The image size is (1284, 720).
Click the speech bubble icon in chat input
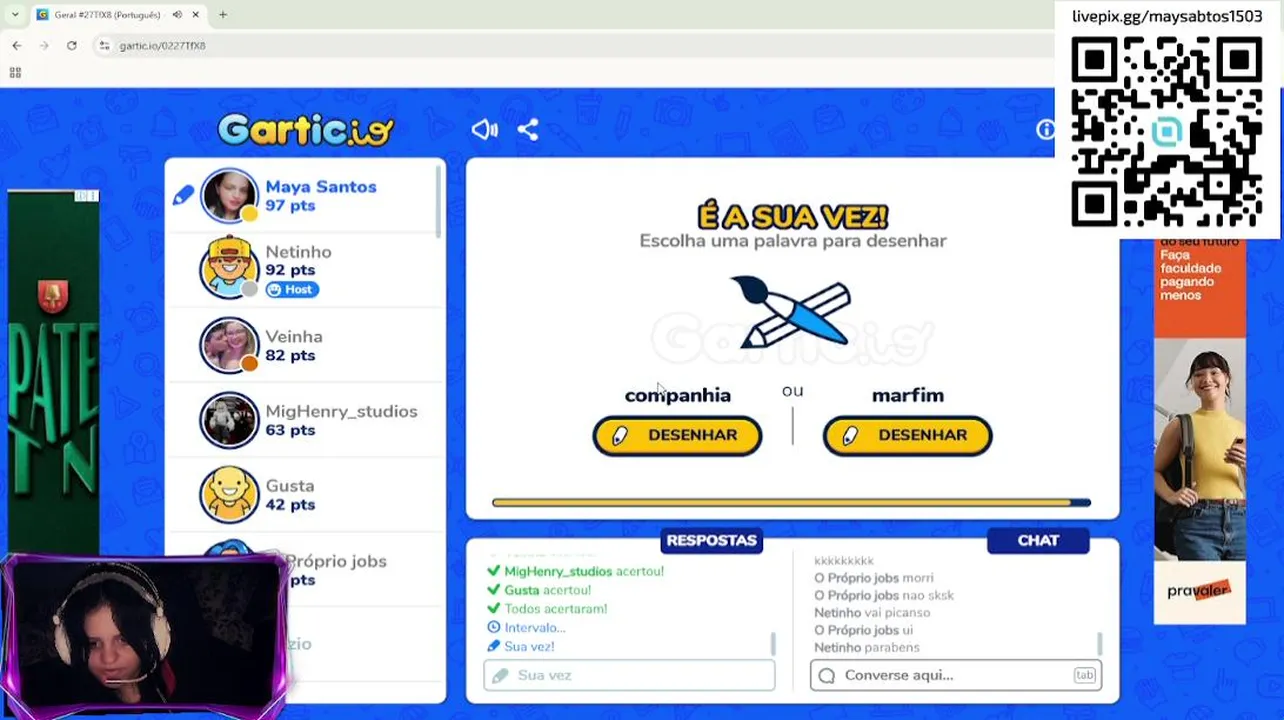(x=827, y=675)
